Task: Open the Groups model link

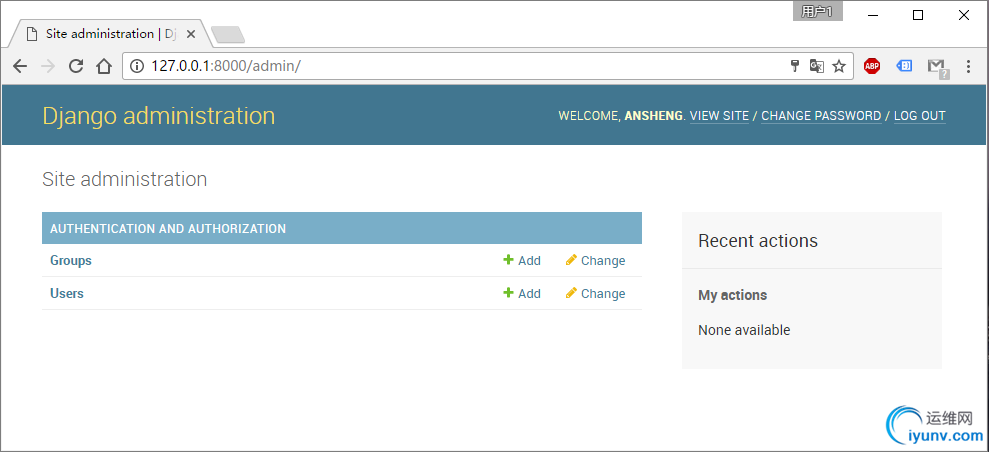Action: [71, 261]
